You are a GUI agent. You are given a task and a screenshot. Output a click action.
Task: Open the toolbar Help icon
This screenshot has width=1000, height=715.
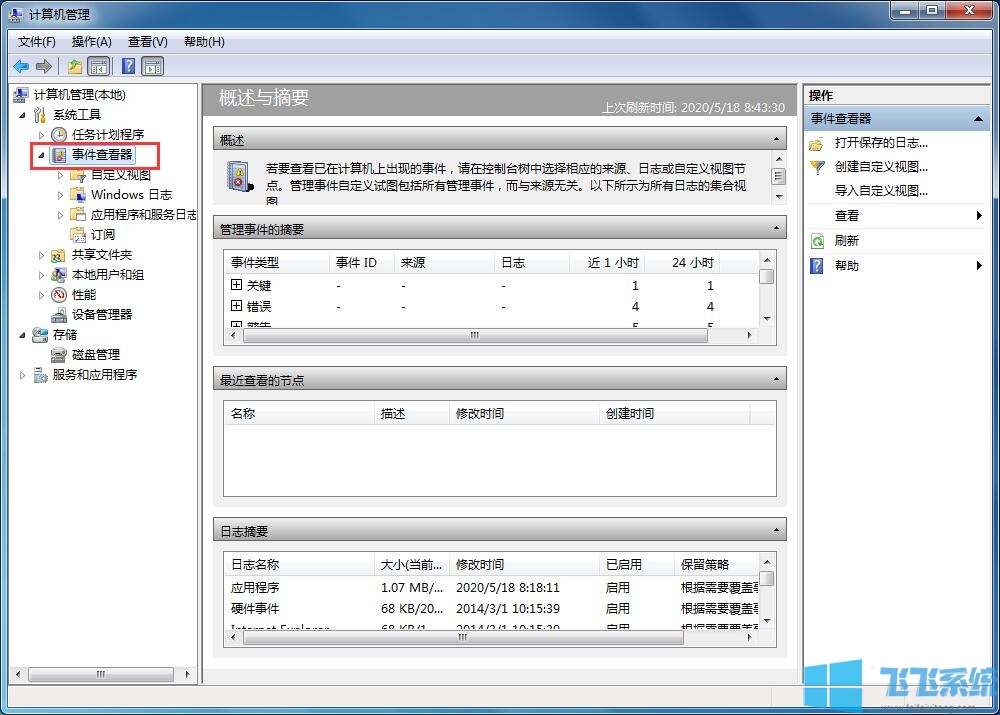[x=127, y=65]
